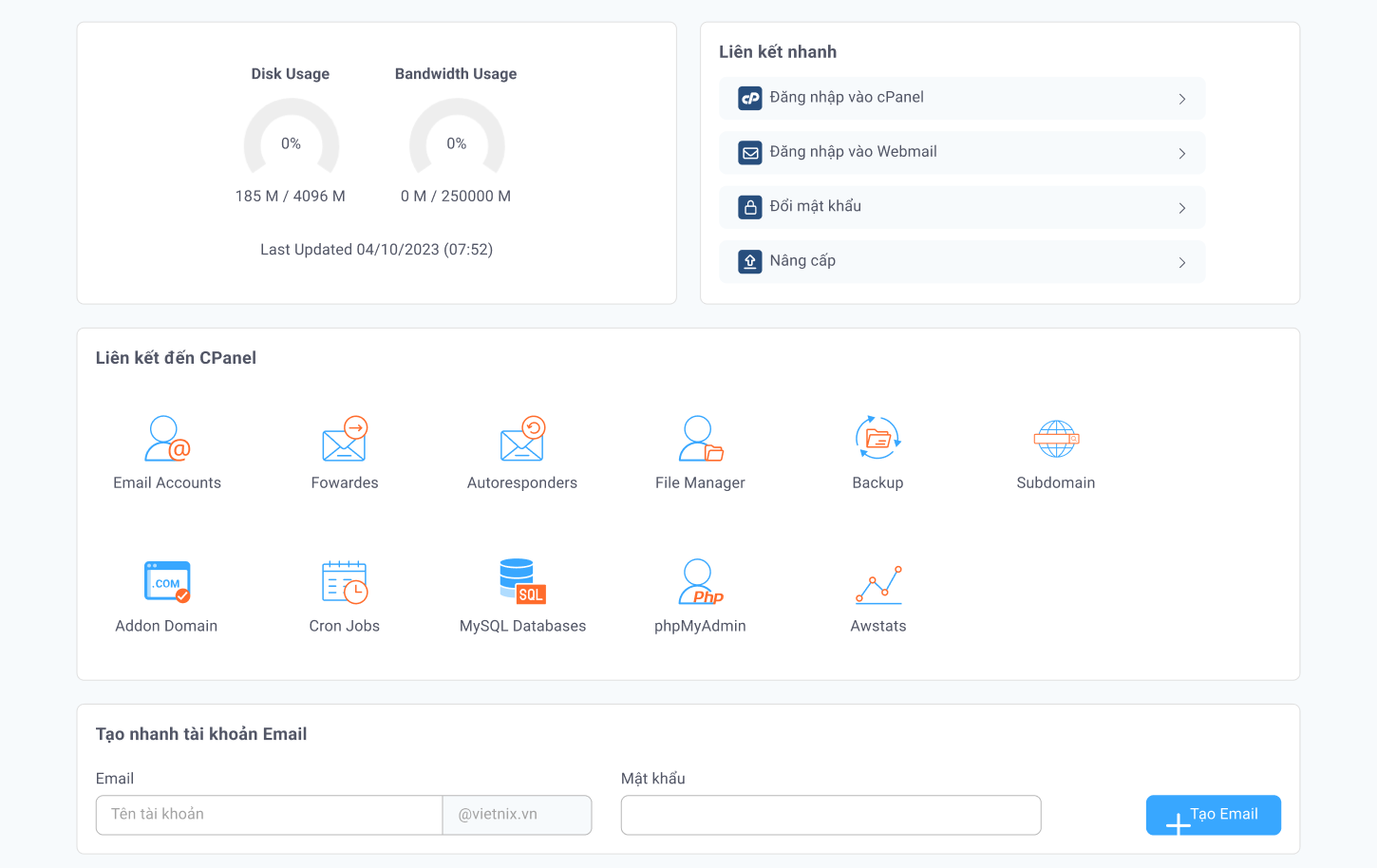1377x868 pixels.
Task: Open Addon Domain icon
Action: tap(167, 582)
